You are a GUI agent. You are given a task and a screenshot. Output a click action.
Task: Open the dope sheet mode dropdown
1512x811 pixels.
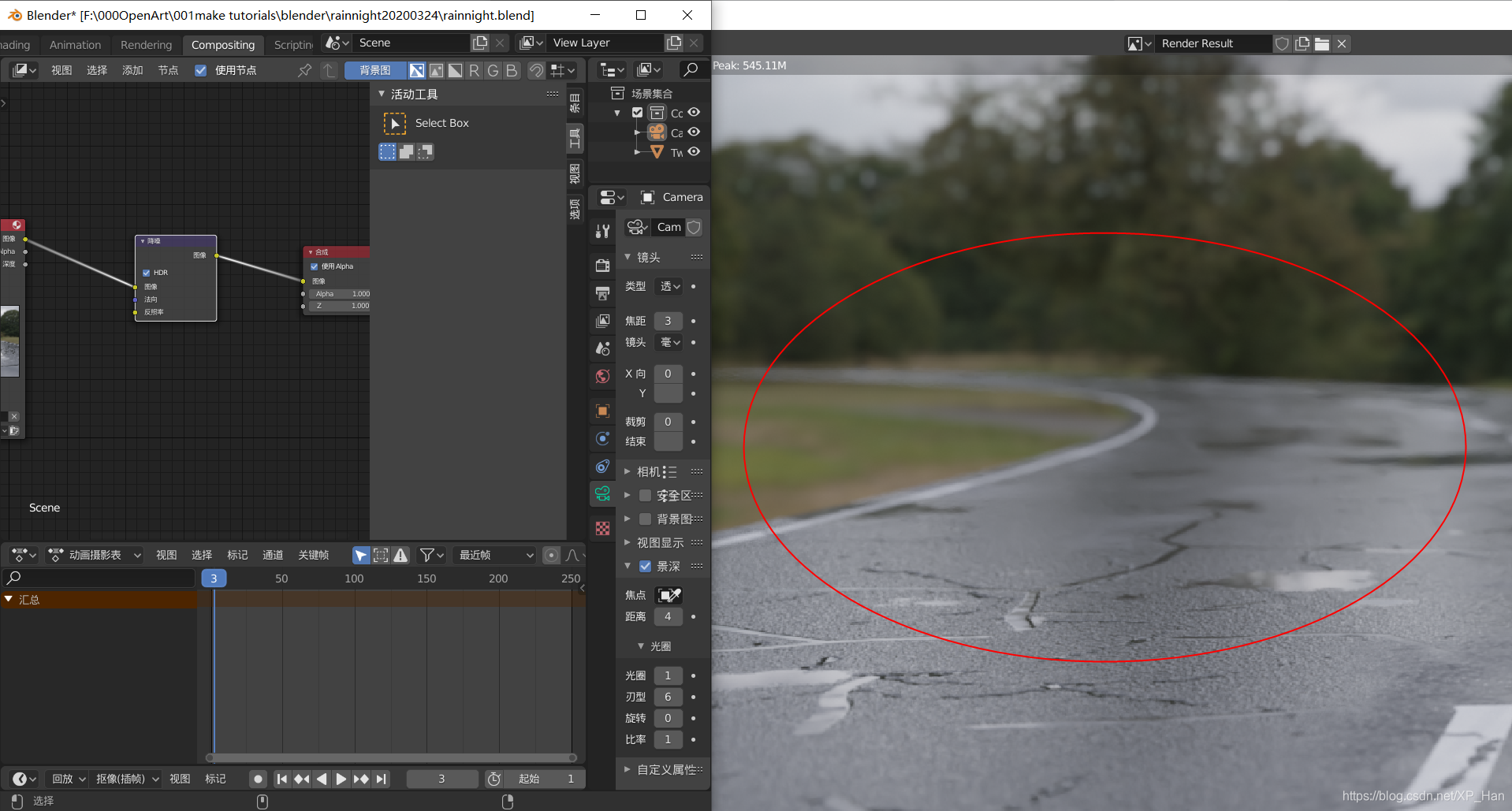[95, 555]
